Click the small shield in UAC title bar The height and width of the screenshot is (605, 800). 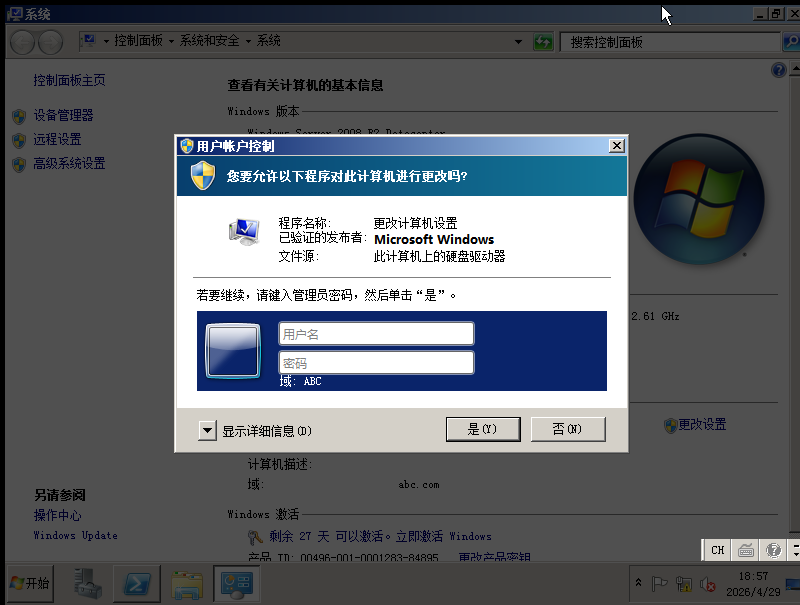(187, 146)
